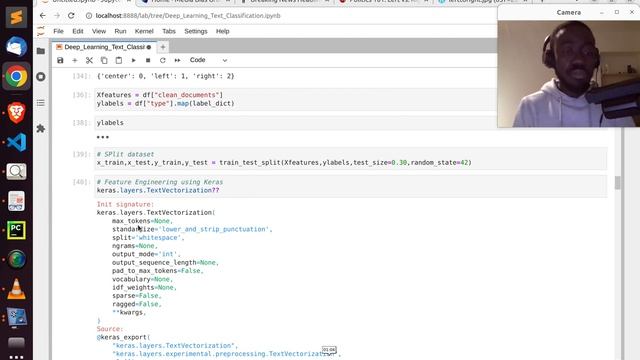Viewport: 640px width, 360px height.
Task: Click the 'Init signature:' output text
Action: (125, 204)
